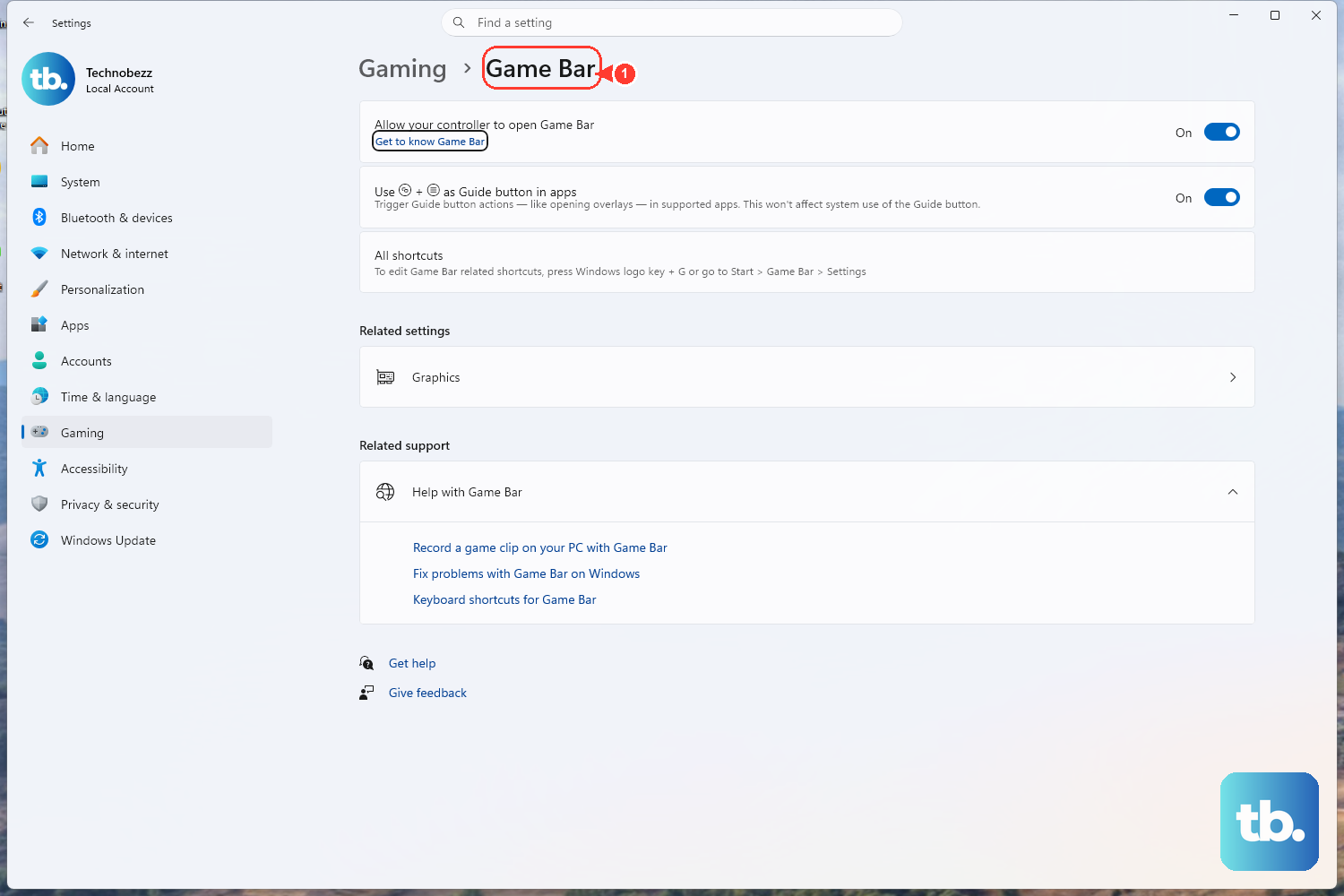Toggle off Allow controller to open Game Bar
This screenshot has height=896, width=1344.
click(1221, 132)
